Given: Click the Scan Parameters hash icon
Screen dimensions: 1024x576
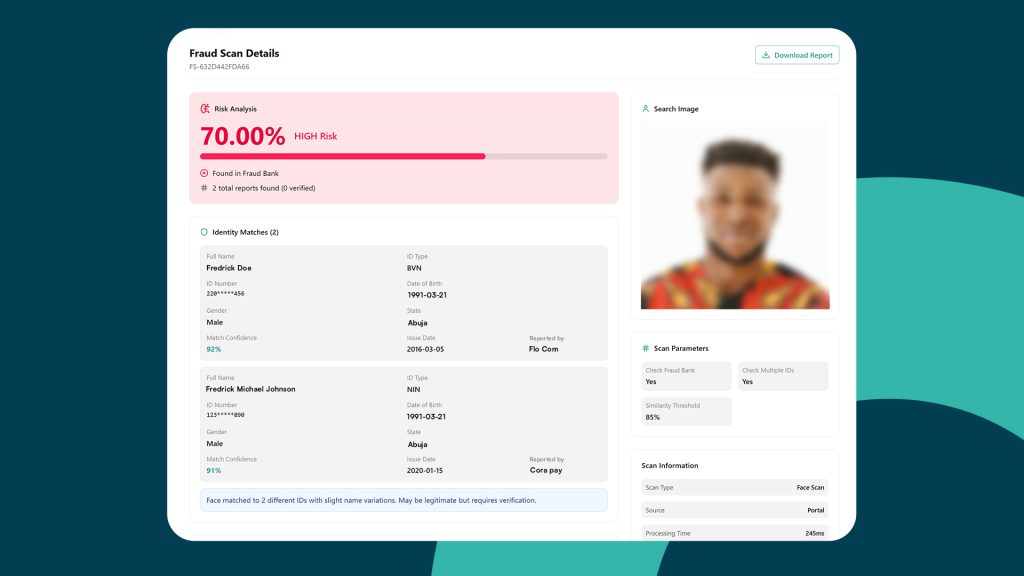Looking at the screenshot, I should tap(646, 348).
